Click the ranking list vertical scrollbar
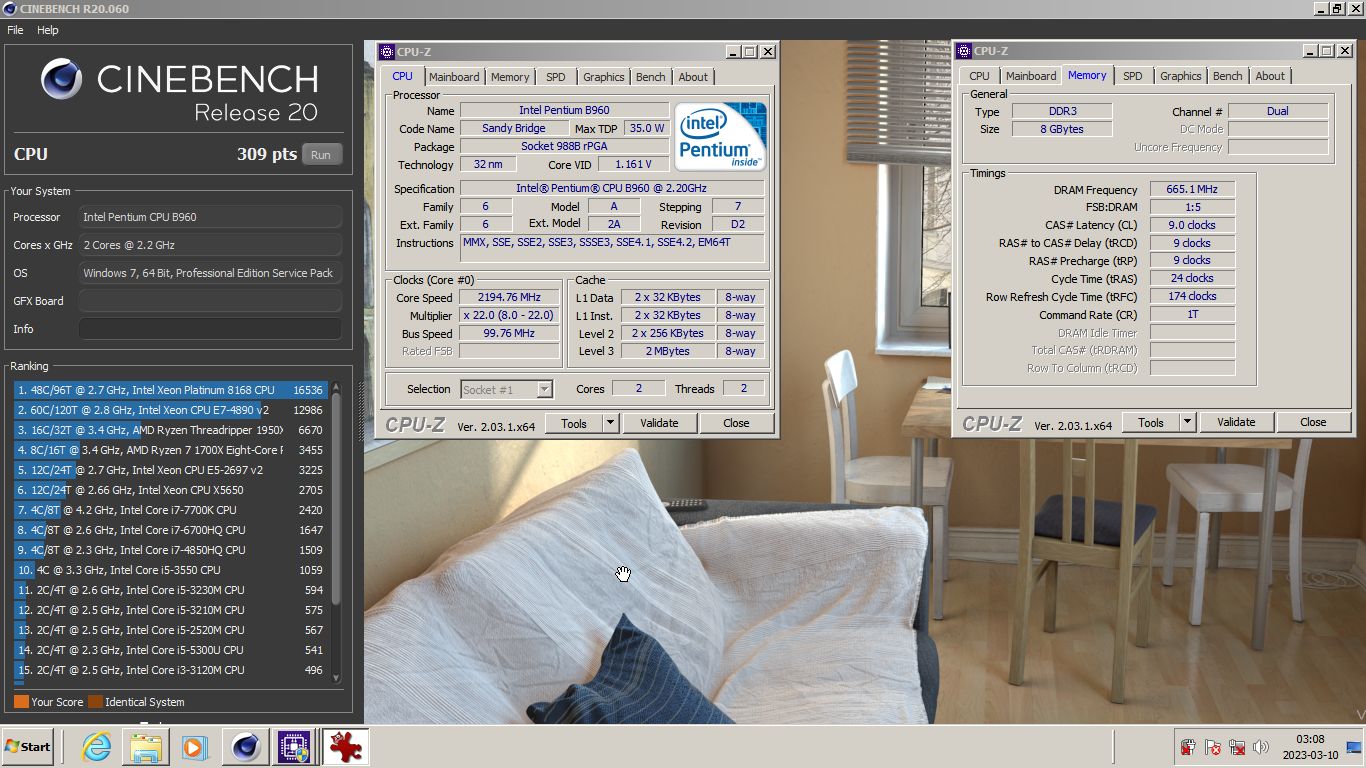Viewport: 1366px width, 768px height. coord(336,500)
